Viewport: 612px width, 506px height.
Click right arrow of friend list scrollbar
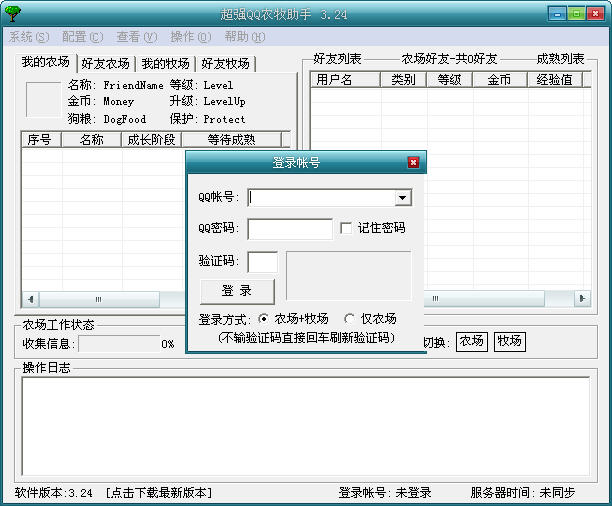(583, 299)
